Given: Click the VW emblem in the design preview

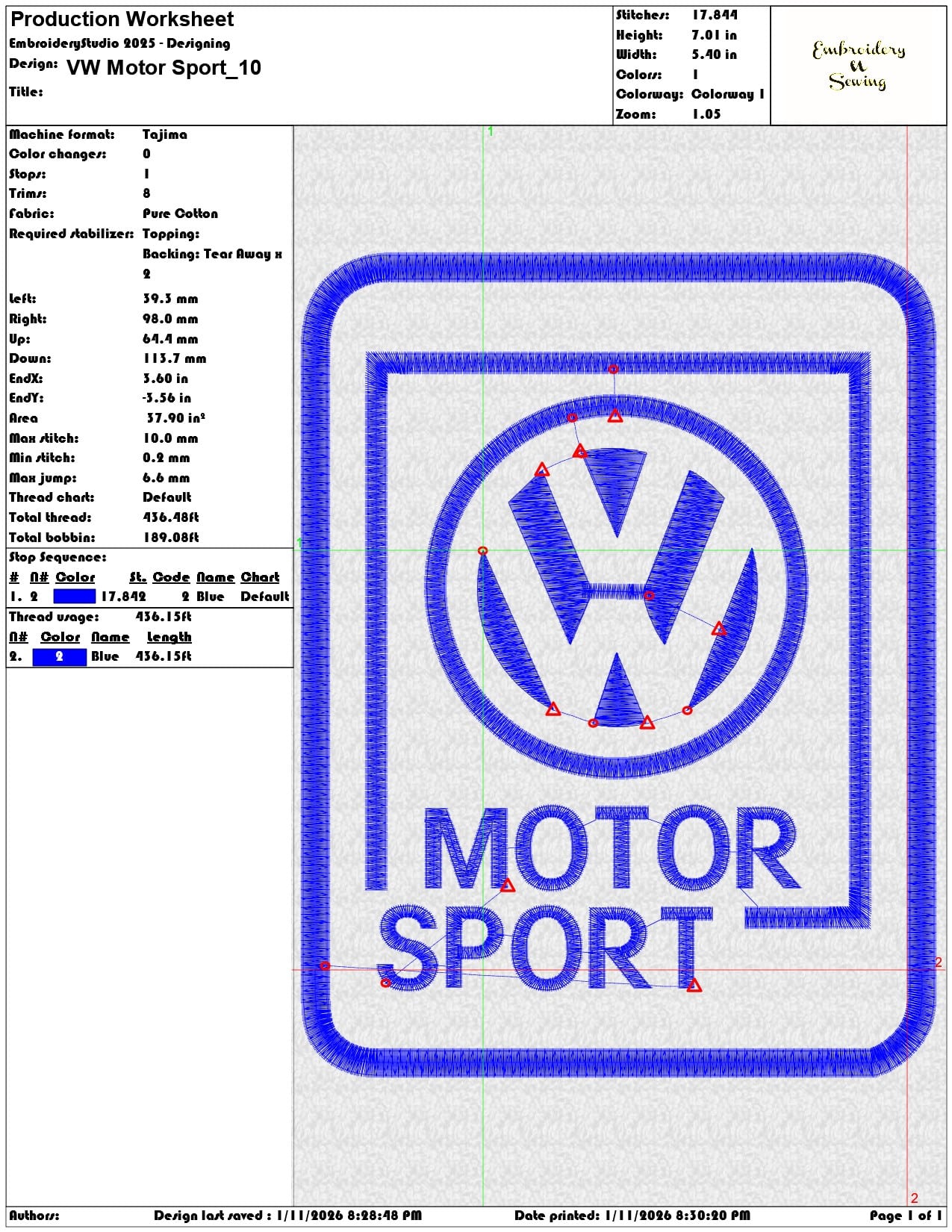Looking at the screenshot, I should pos(617,586).
